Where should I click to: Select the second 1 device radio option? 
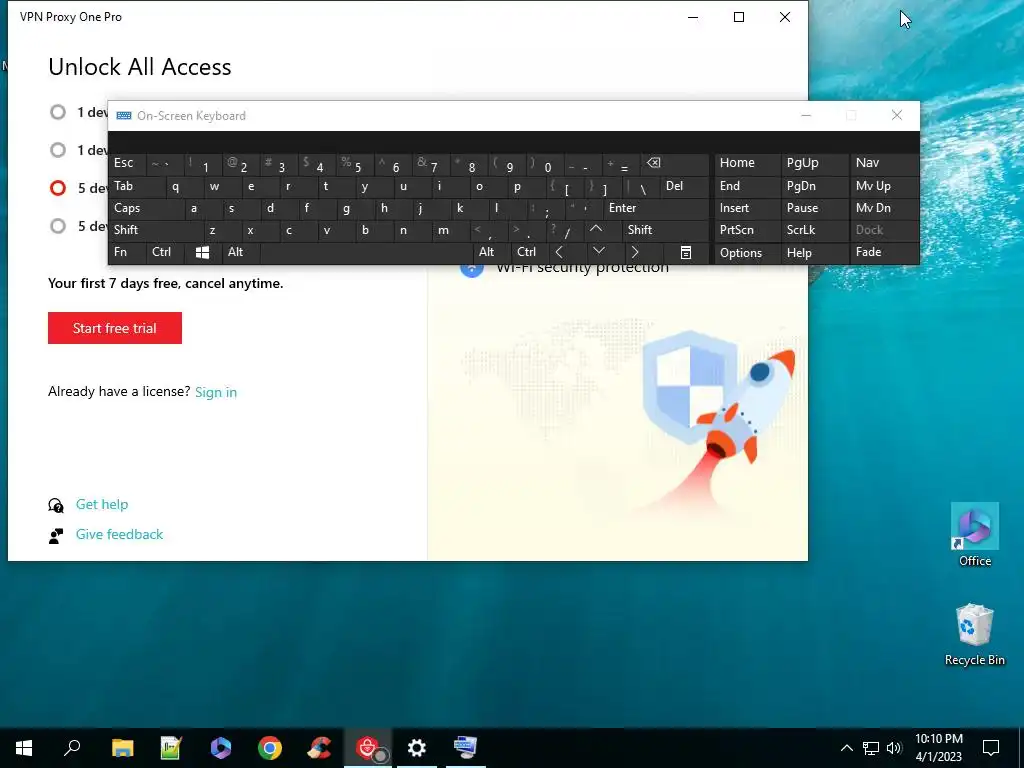point(58,150)
